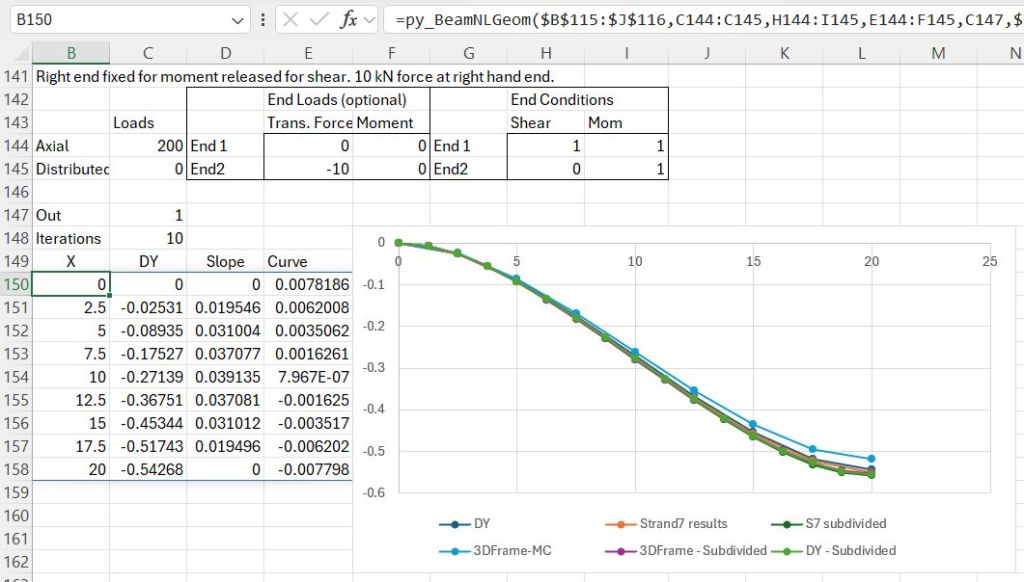Click the 3DFrame-MC legend entry

490,550
